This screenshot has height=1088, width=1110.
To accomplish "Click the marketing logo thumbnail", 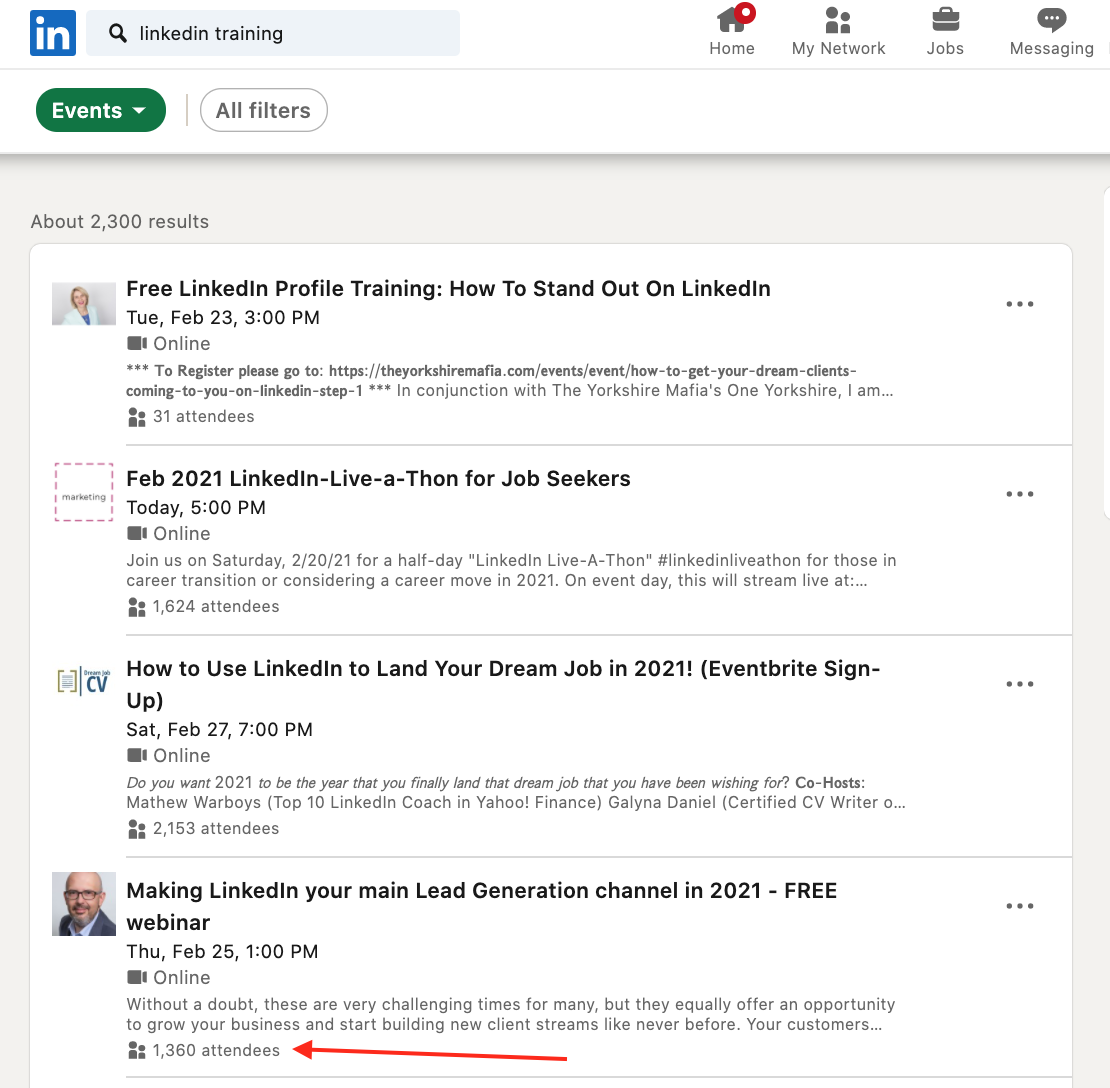I will click(84, 493).
